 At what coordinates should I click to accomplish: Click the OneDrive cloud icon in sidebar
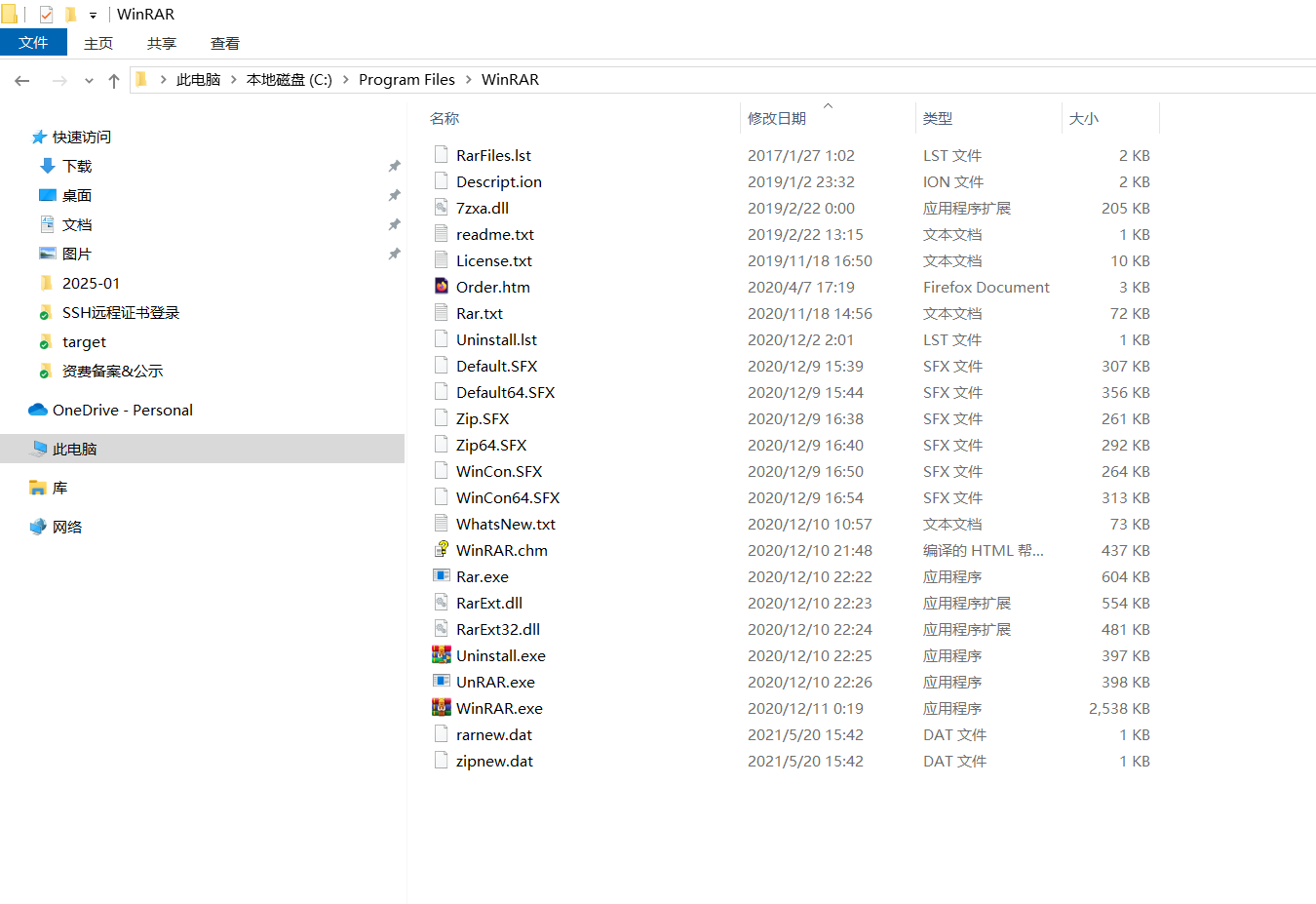tap(38, 410)
